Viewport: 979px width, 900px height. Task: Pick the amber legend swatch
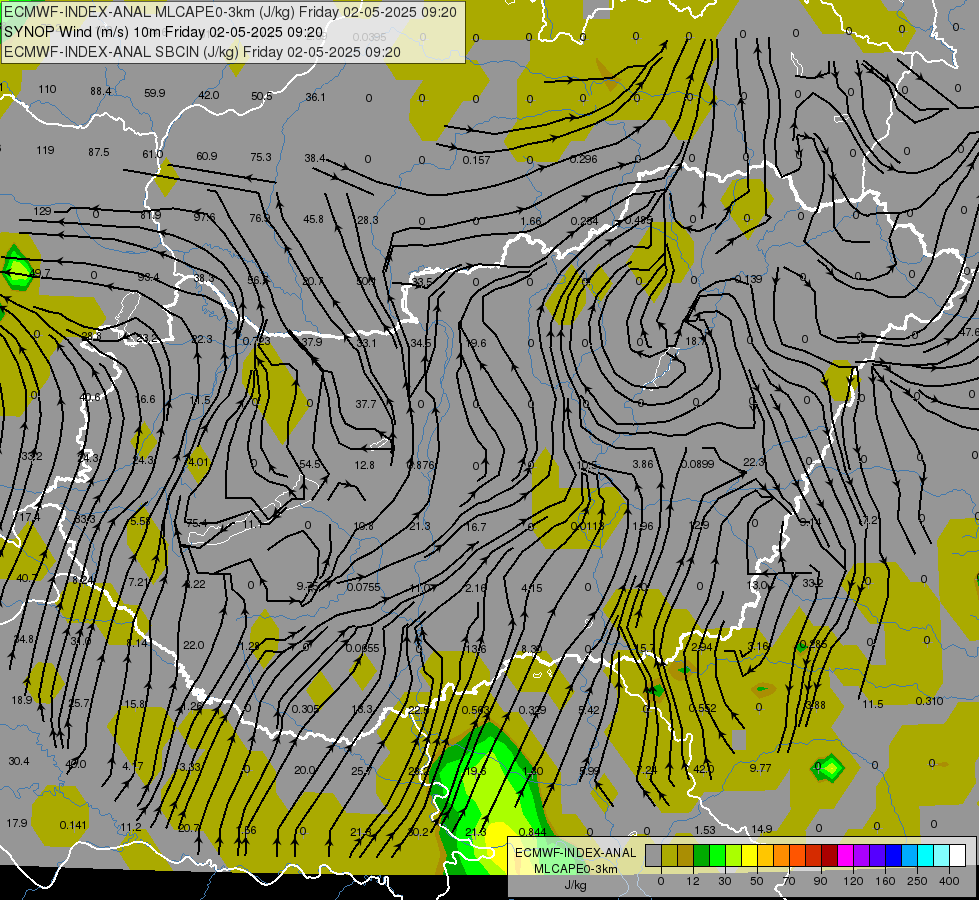click(x=765, y=856)
